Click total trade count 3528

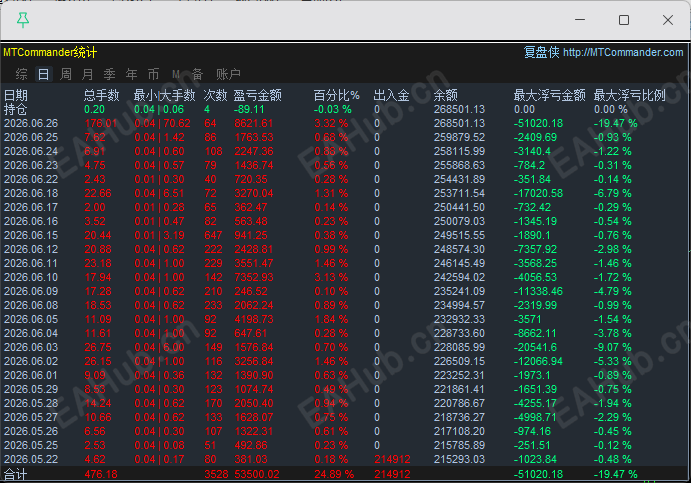[216, 475]
